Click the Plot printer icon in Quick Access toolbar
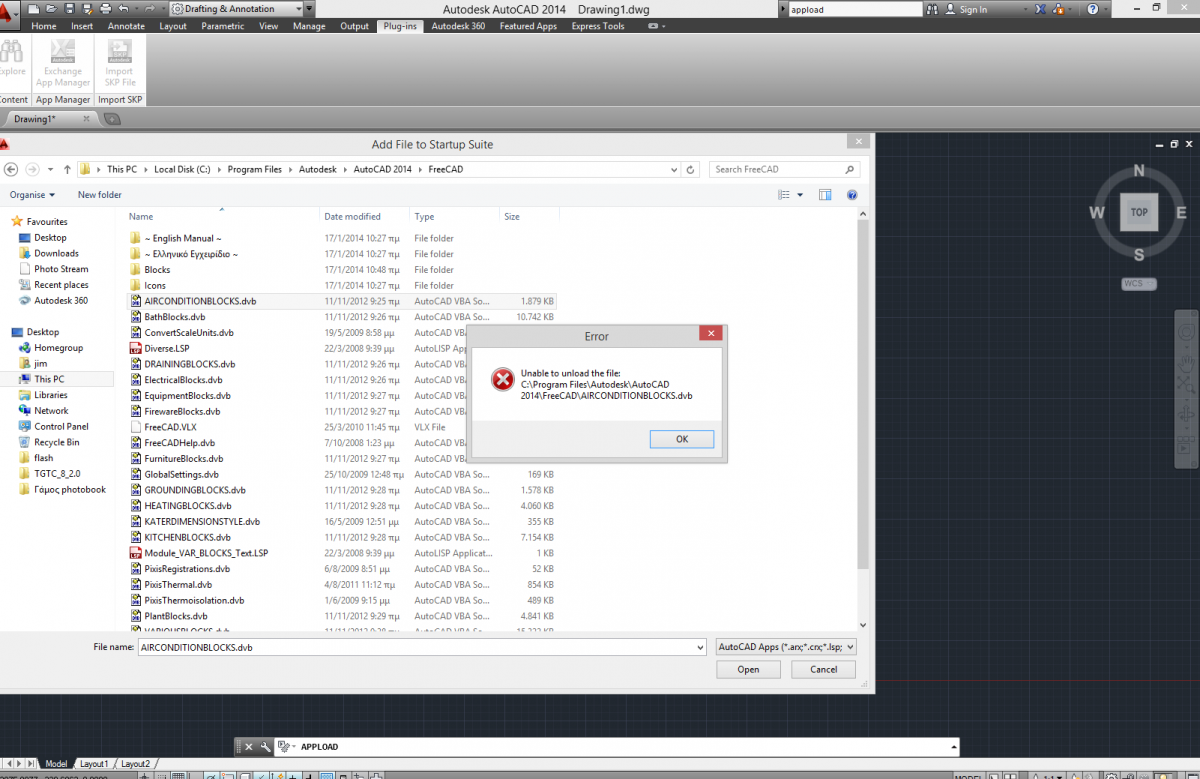The width and height of the screenshot is (1200, 779). [105, 9]
